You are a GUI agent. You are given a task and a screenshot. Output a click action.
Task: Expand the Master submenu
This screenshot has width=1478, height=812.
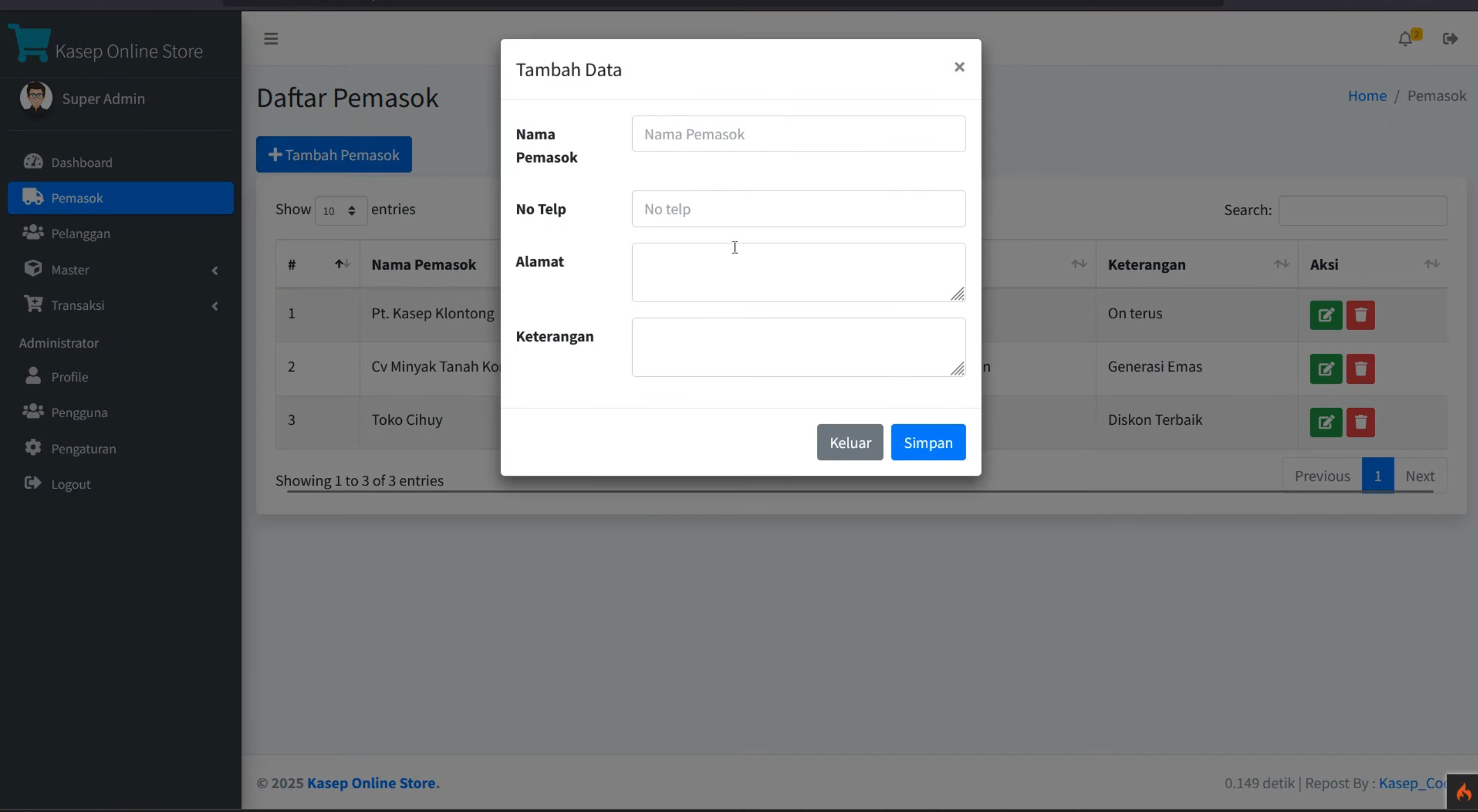click(120, 270)
